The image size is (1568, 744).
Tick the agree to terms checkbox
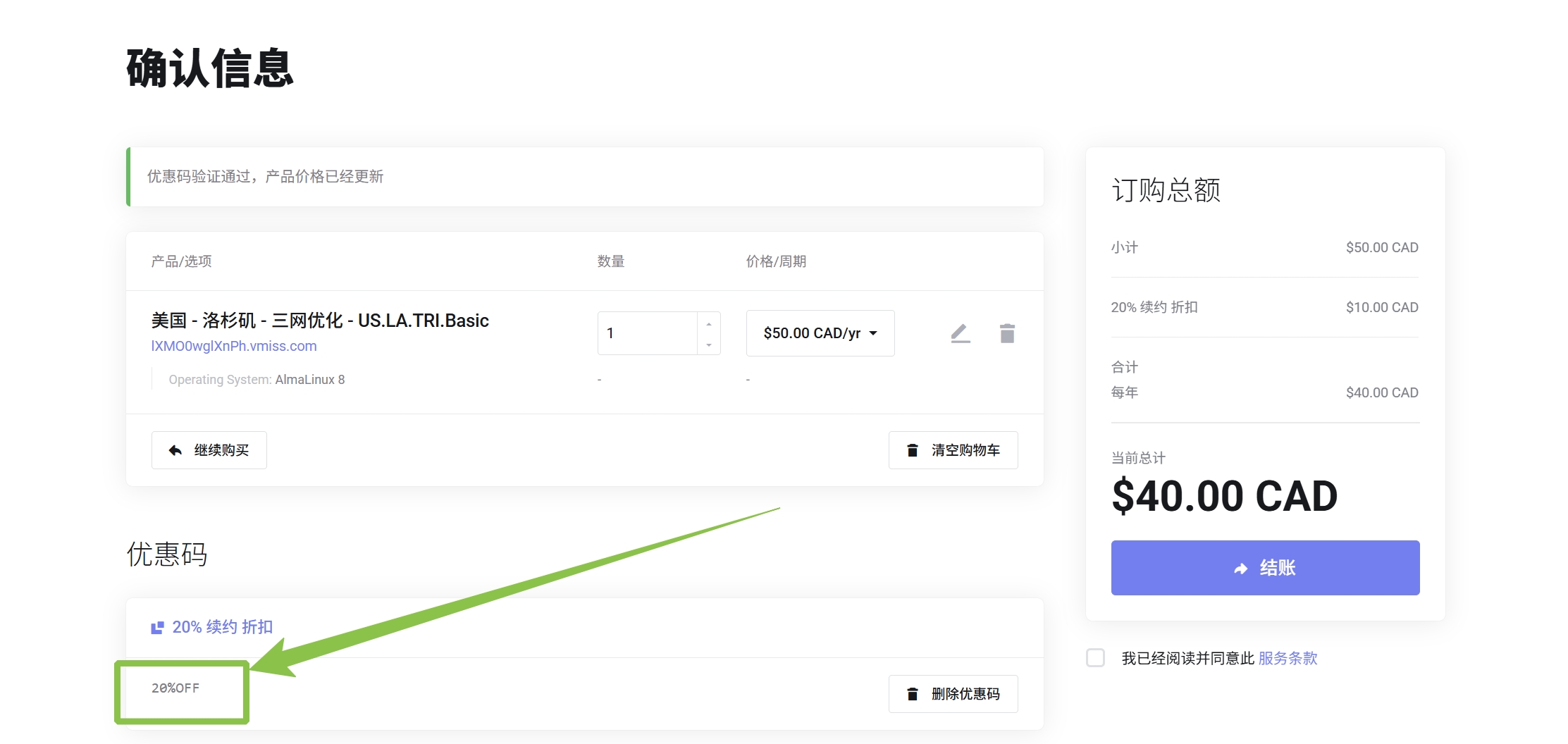(1096, 658)
